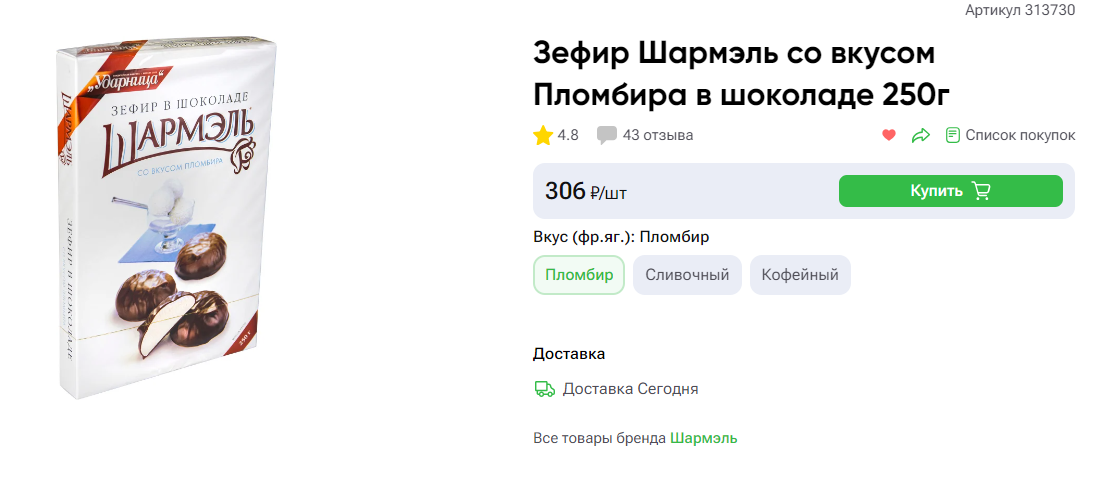Screen dimensions: 1113x483
Task: Switch to the Кофейный flavor
Action: coord(800,275)
